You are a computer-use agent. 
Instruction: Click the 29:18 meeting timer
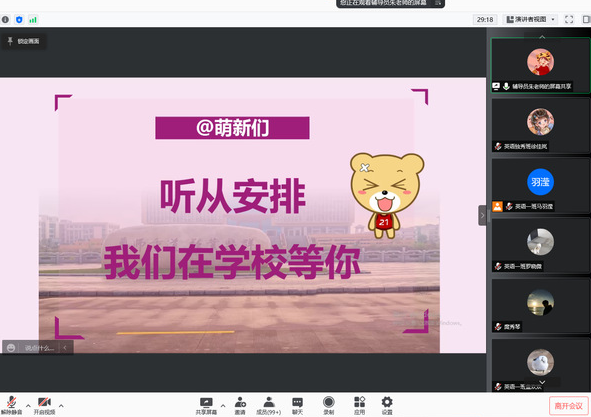click(485, 19)
